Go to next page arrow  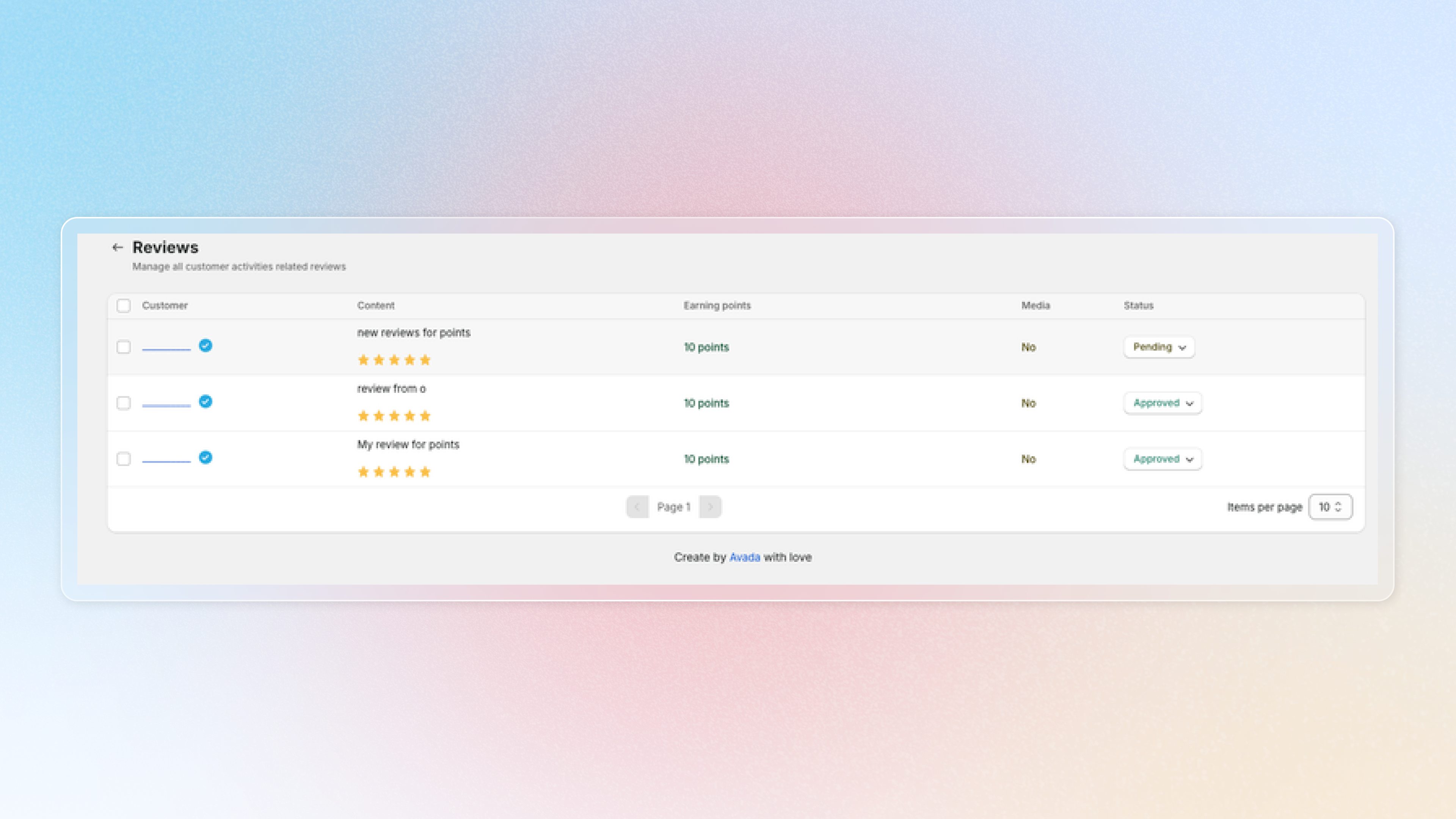[x=710, y=507]
